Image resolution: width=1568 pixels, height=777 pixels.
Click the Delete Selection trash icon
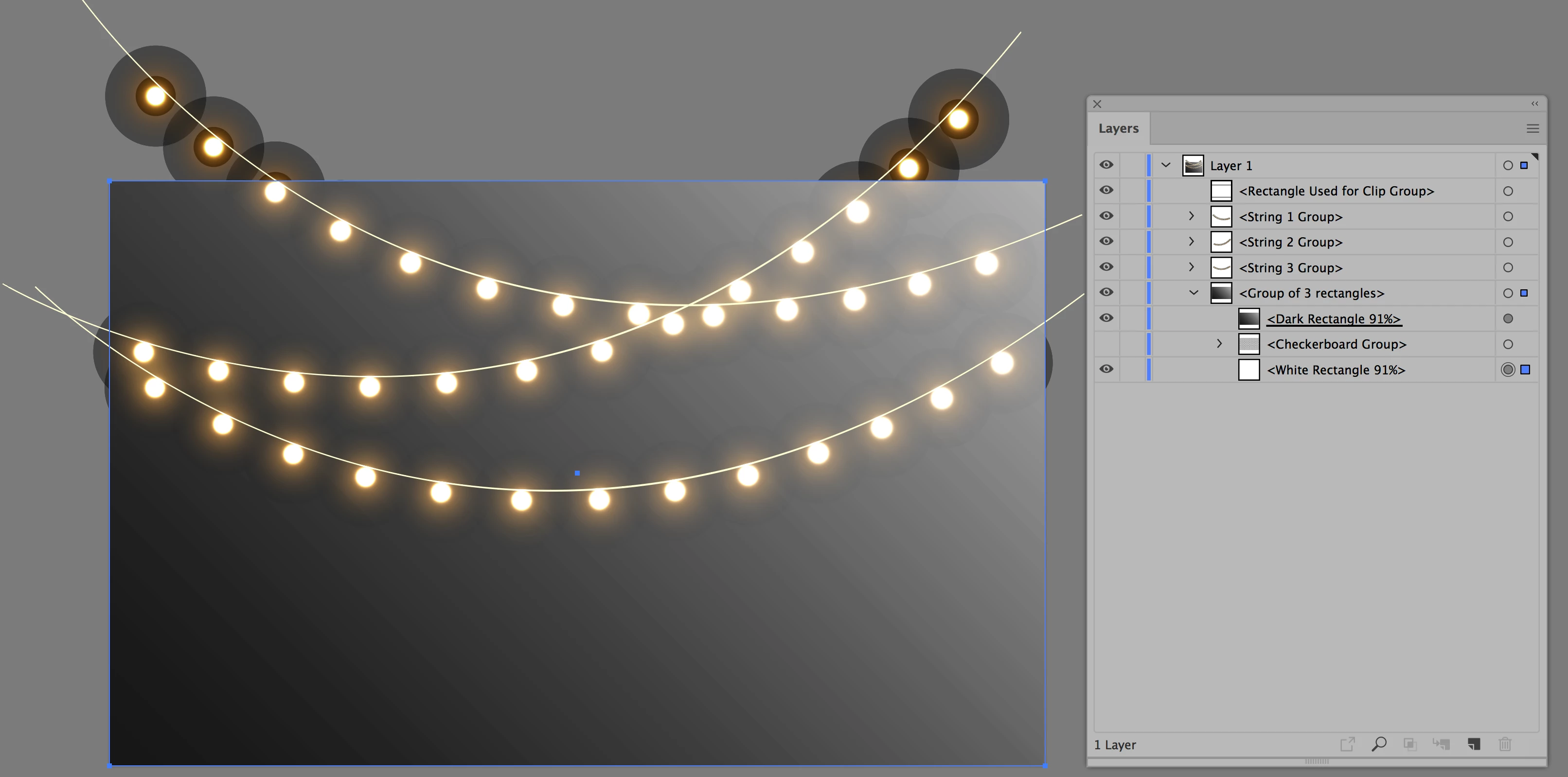point(1505,743)
